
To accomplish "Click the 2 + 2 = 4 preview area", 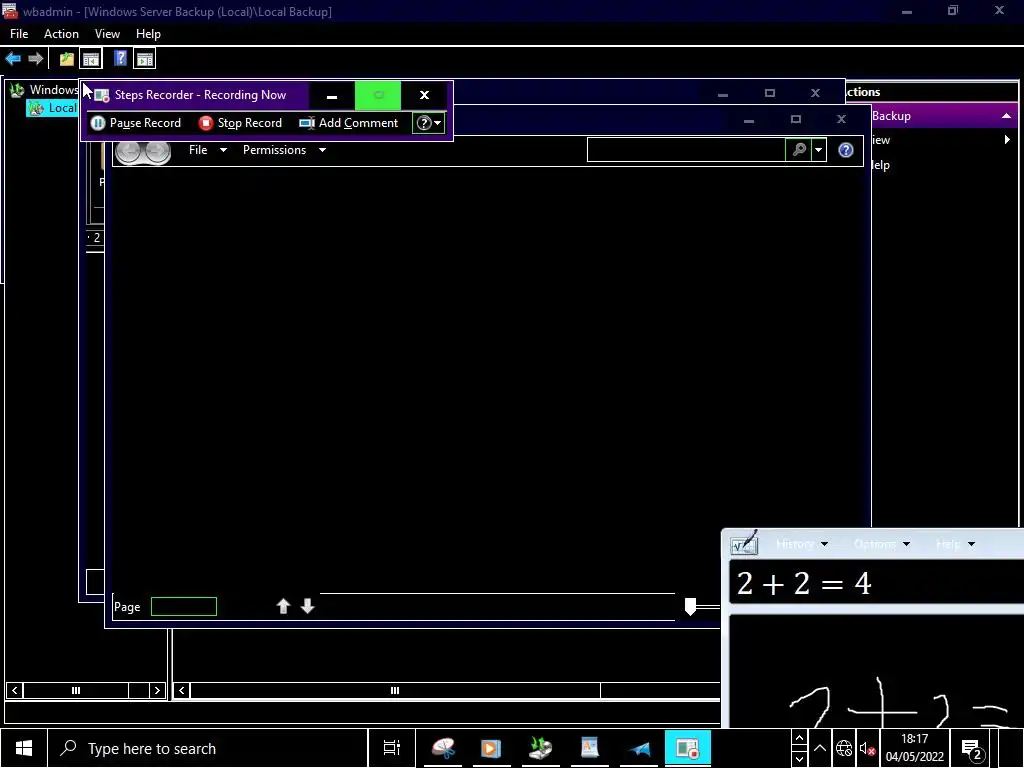I will (x=875, y=583).
